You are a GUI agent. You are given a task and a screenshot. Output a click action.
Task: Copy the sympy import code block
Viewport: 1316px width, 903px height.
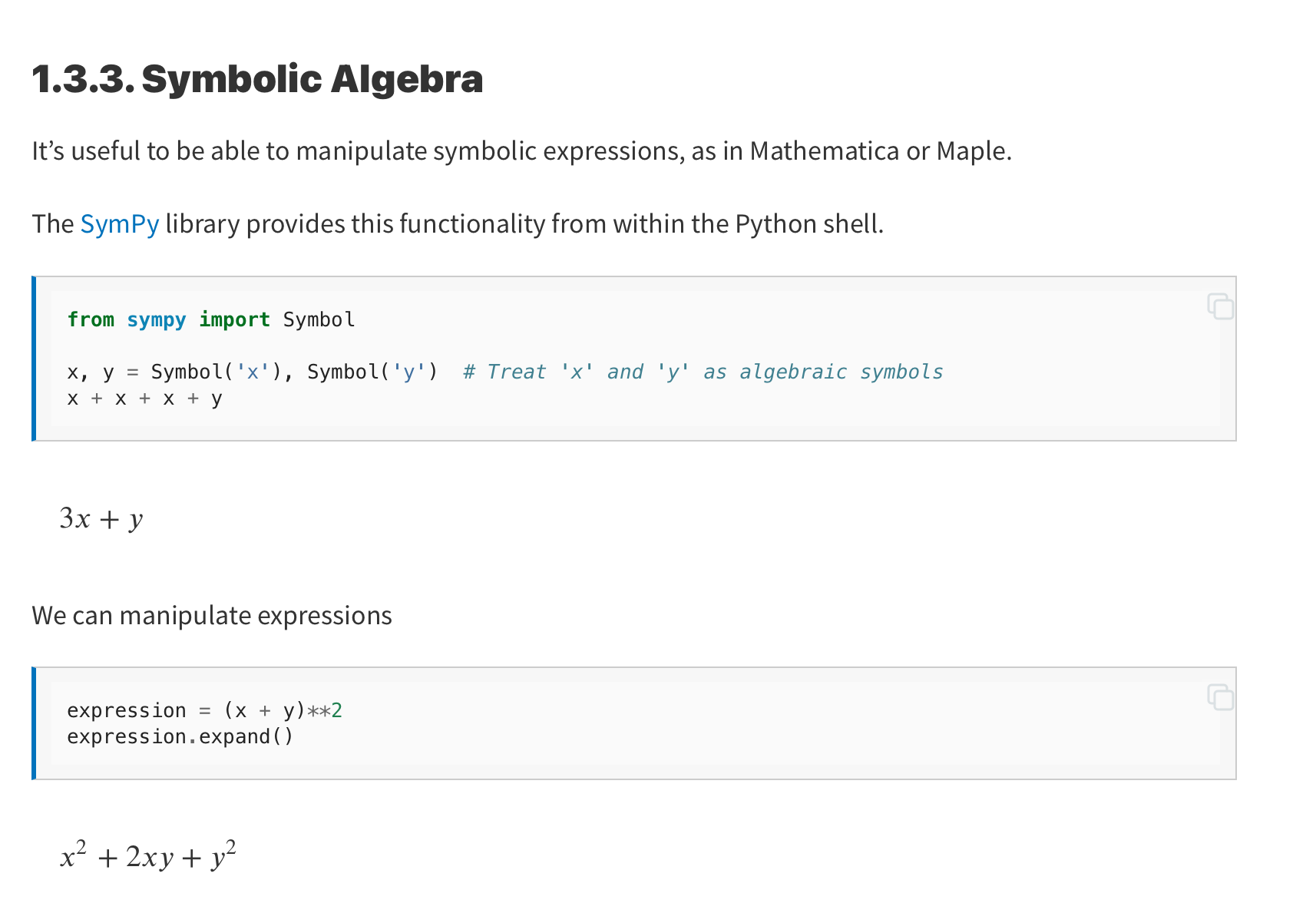coord(1220,306)
